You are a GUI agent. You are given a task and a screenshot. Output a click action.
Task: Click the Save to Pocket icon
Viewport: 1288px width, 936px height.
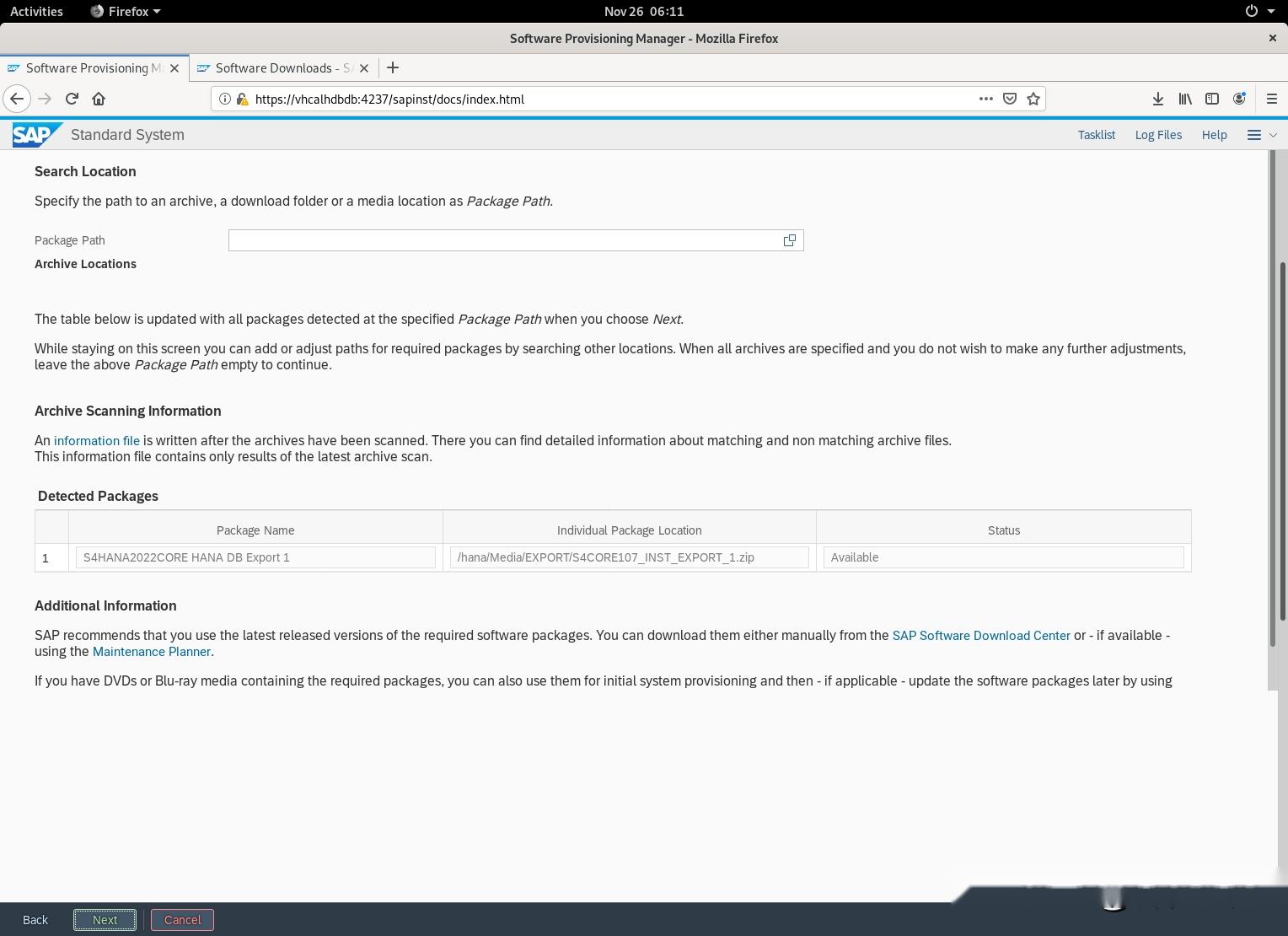tap(1010, 99)
